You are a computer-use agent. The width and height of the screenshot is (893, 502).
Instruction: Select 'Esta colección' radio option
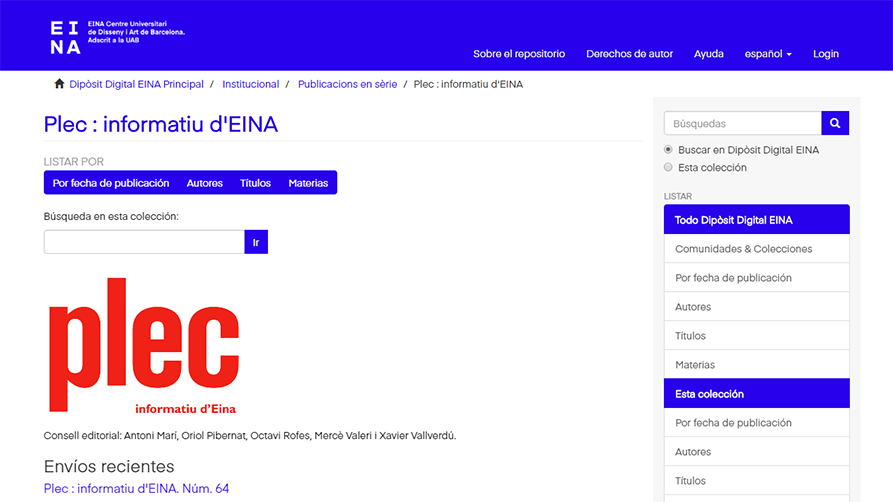click(x=668, y=167)
